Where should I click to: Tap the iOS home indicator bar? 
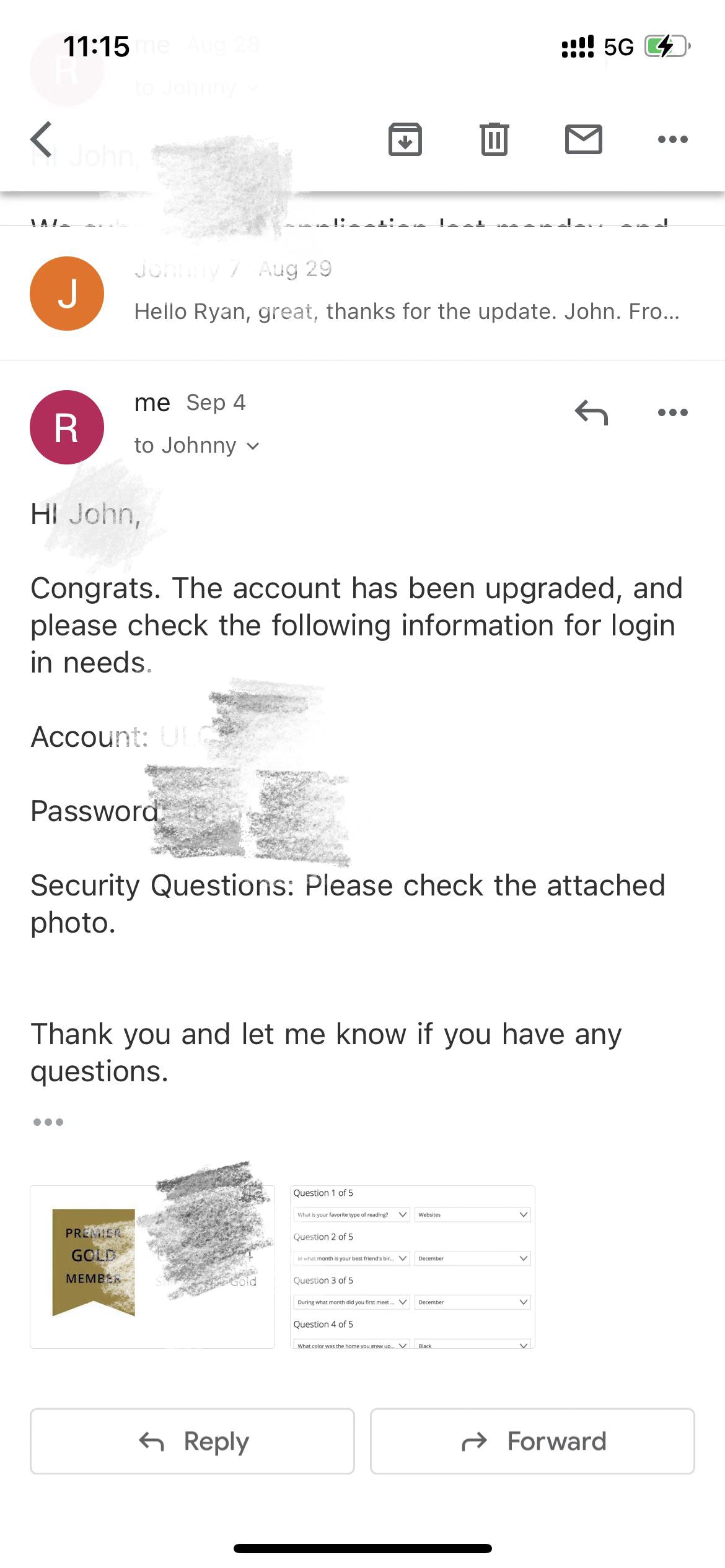(x=362, y=1548)
